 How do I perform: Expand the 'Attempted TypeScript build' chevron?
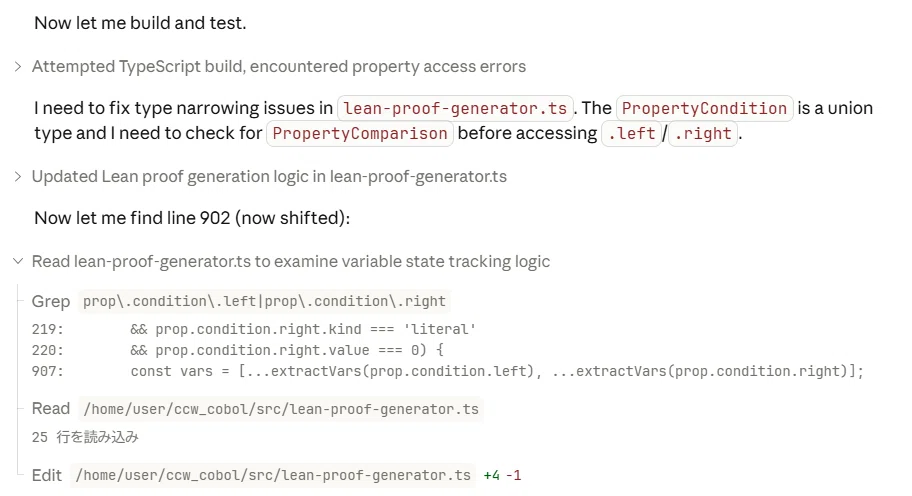17,67
